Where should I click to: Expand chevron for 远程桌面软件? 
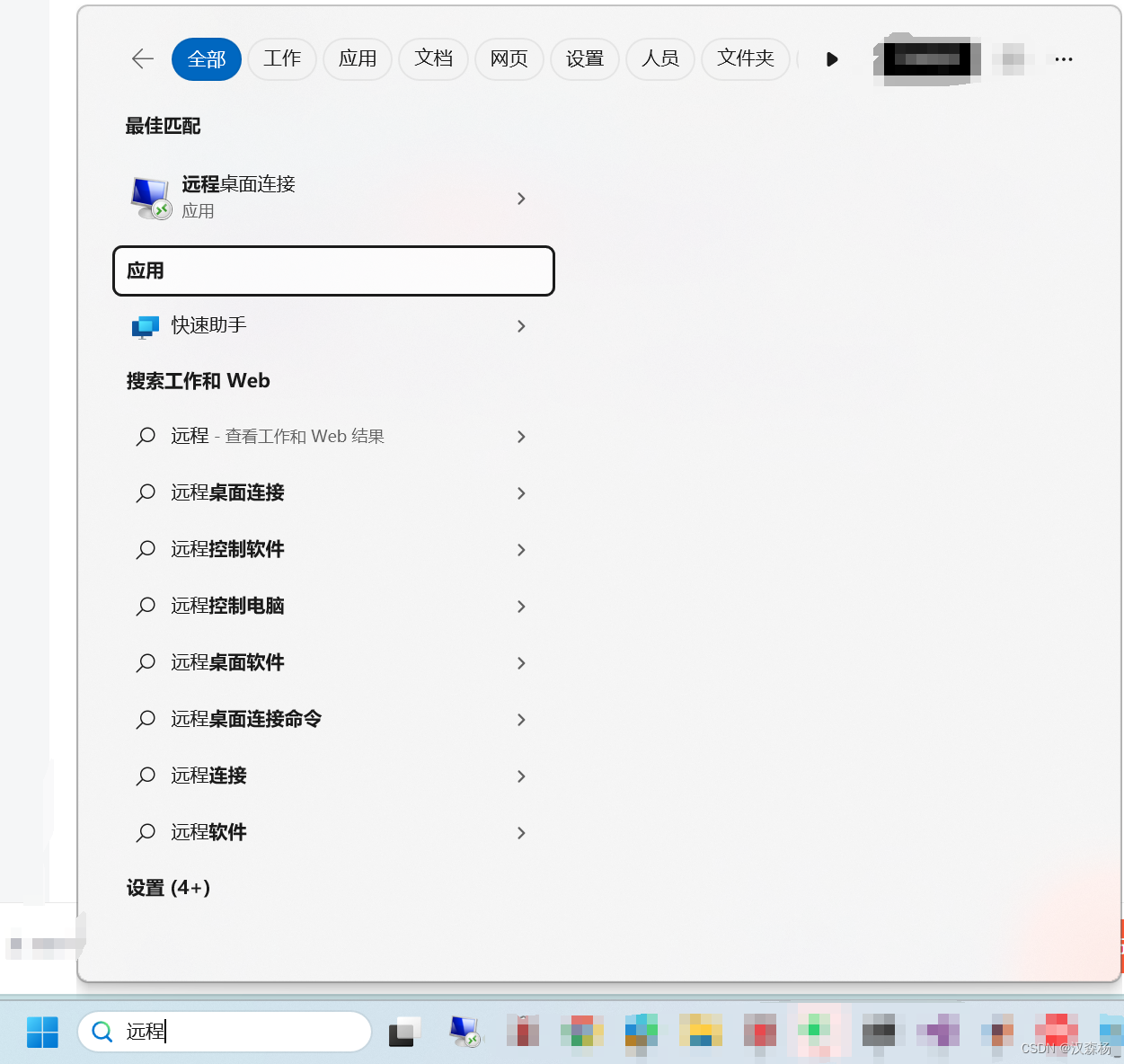521,663
